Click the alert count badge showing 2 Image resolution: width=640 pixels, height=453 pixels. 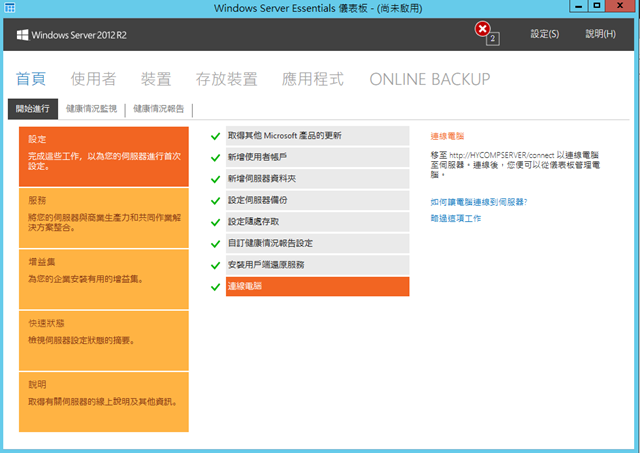click(x=493, y=38)
